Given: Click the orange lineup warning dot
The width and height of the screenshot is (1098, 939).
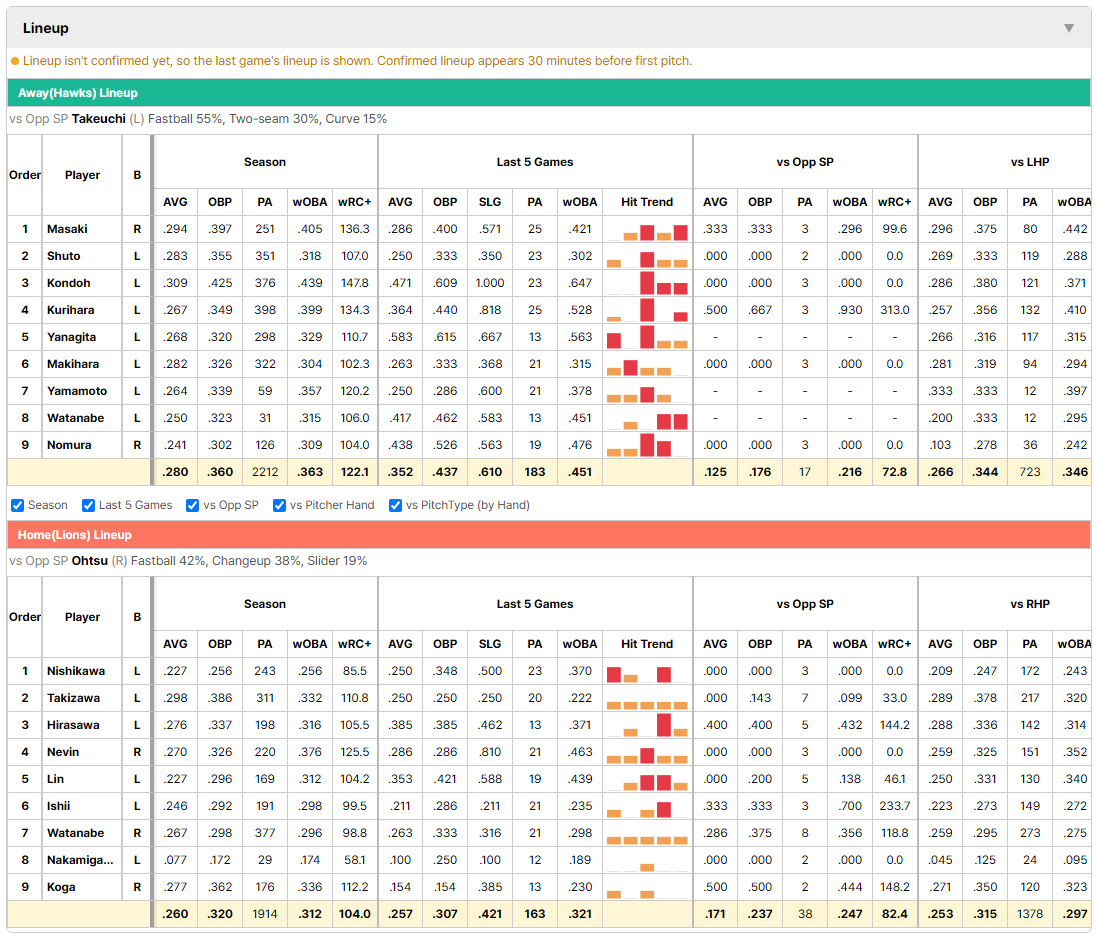Looking at the screenshot, I should point(15,62).
